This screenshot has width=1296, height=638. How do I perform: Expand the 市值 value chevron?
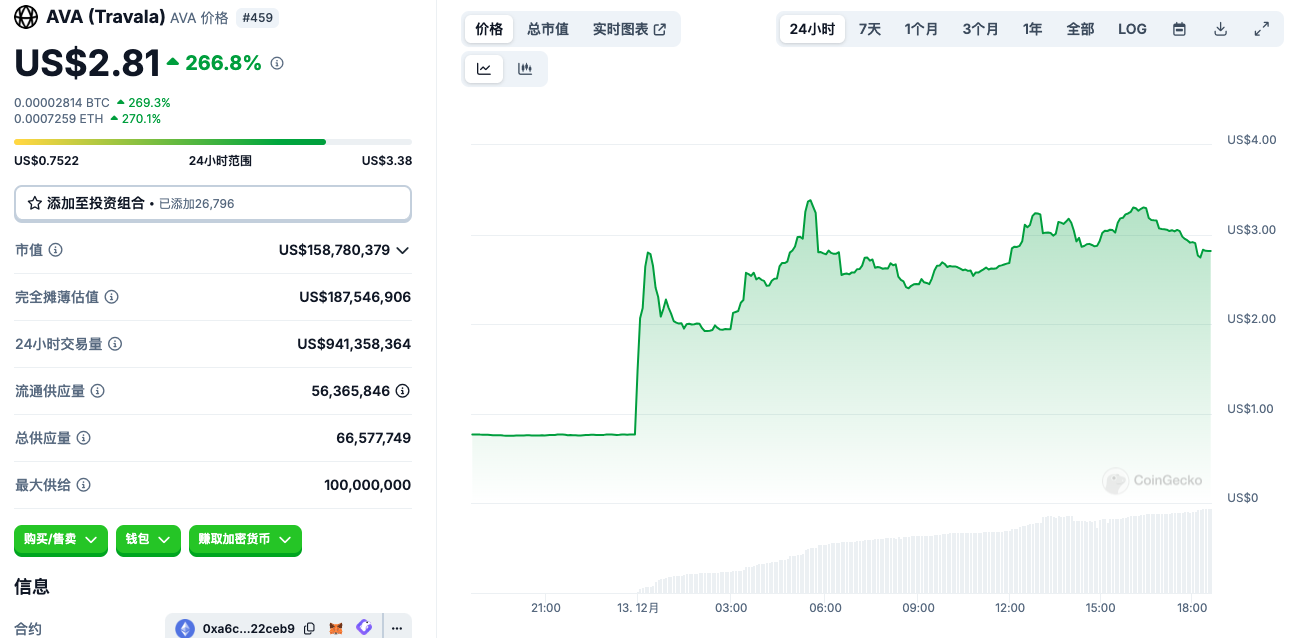403,250
